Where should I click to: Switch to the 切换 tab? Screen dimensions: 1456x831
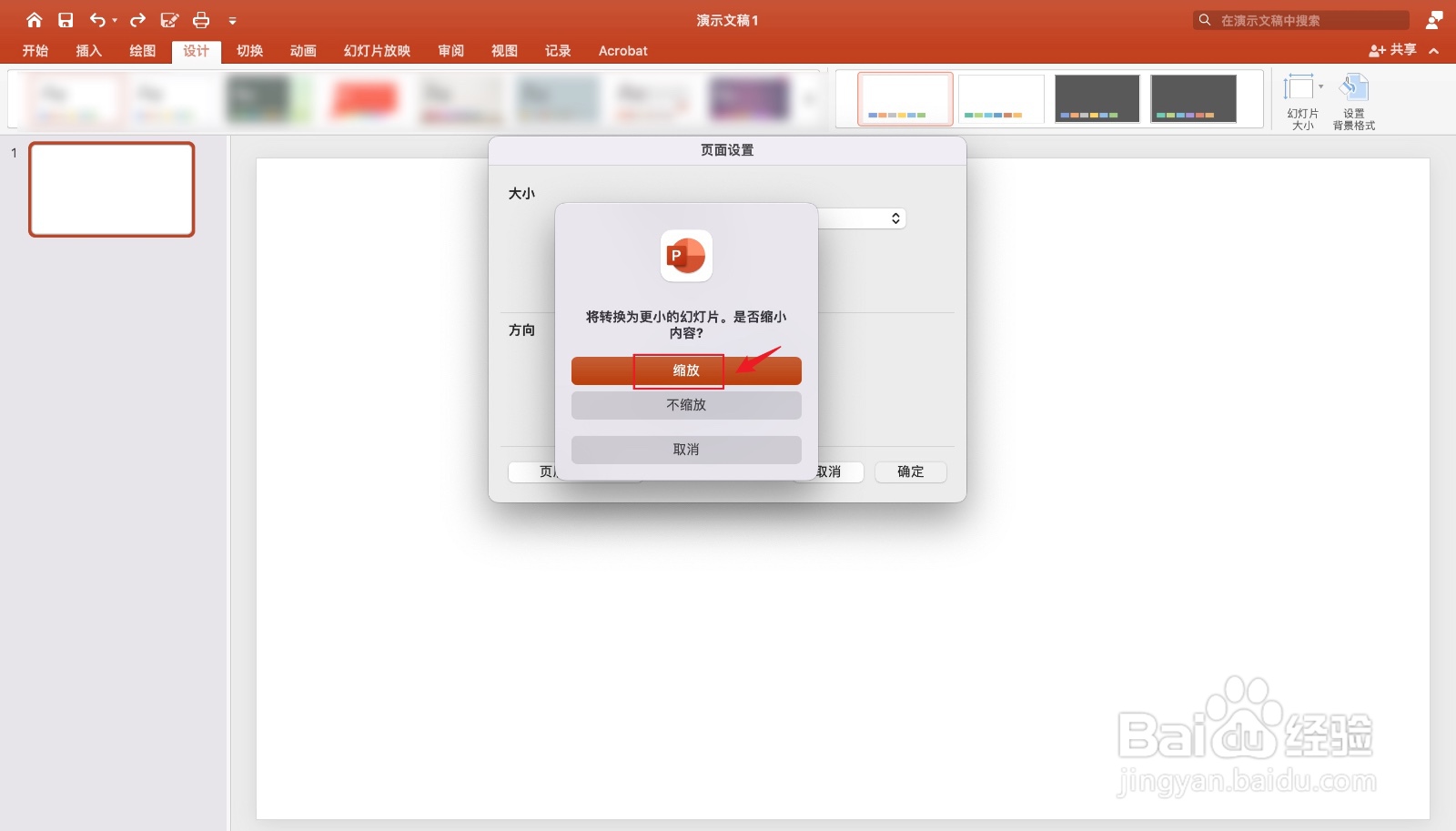coord(250,51)
